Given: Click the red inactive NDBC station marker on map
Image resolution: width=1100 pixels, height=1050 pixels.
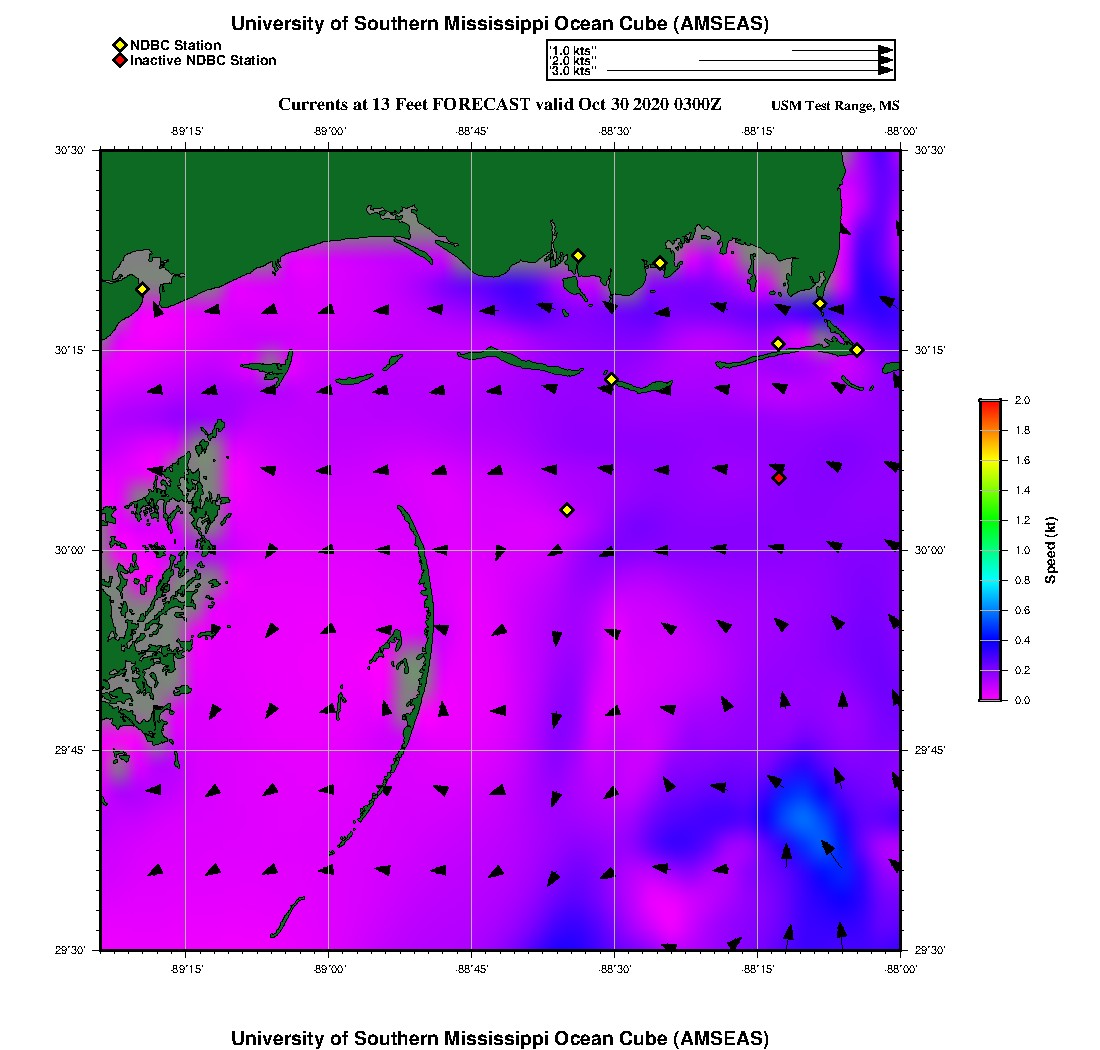Looking at the screenshot, I should (779, 478).
